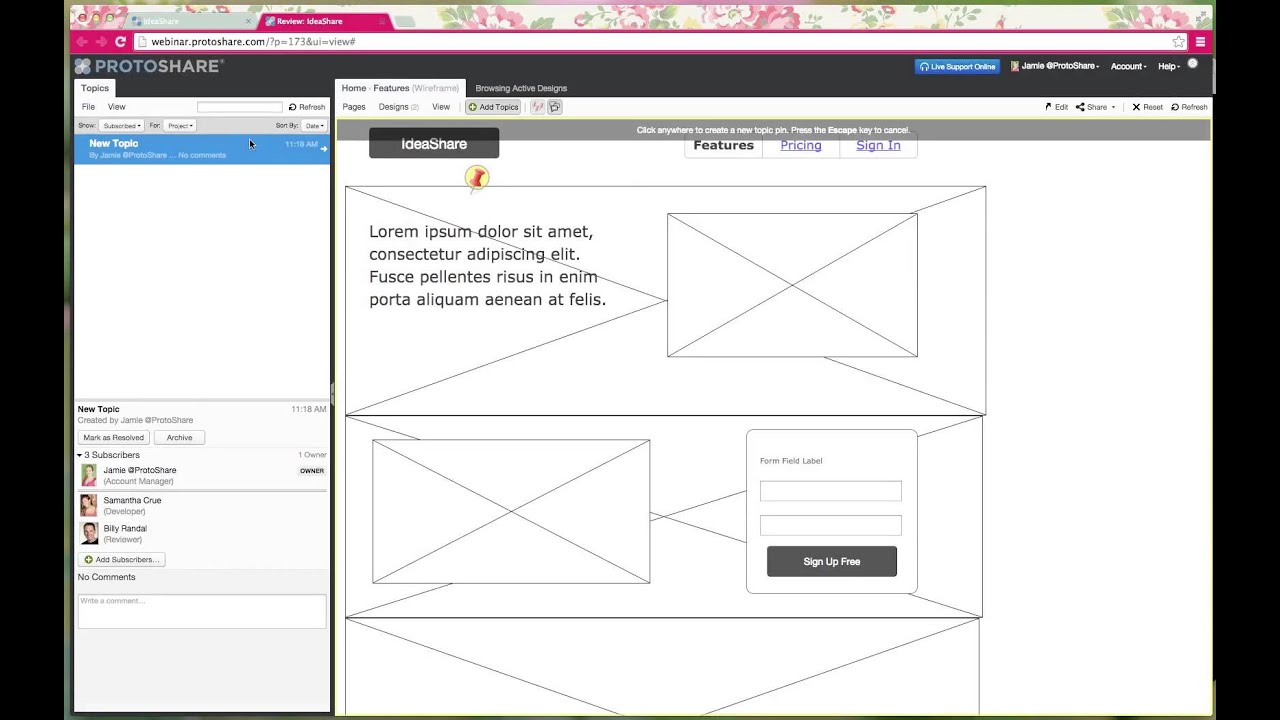Open the Account dropdown menu
This screenshot has height=720, width=1280.
pos(1128,66)
